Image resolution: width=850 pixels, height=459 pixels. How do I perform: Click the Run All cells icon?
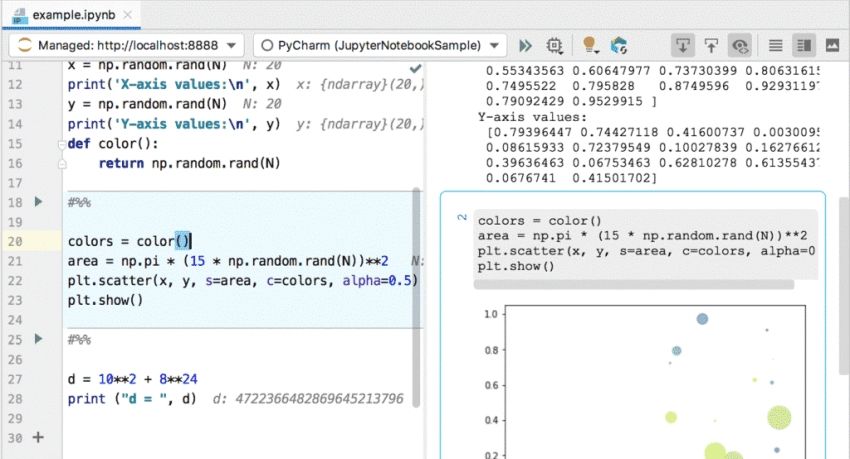tap(525, 46)
